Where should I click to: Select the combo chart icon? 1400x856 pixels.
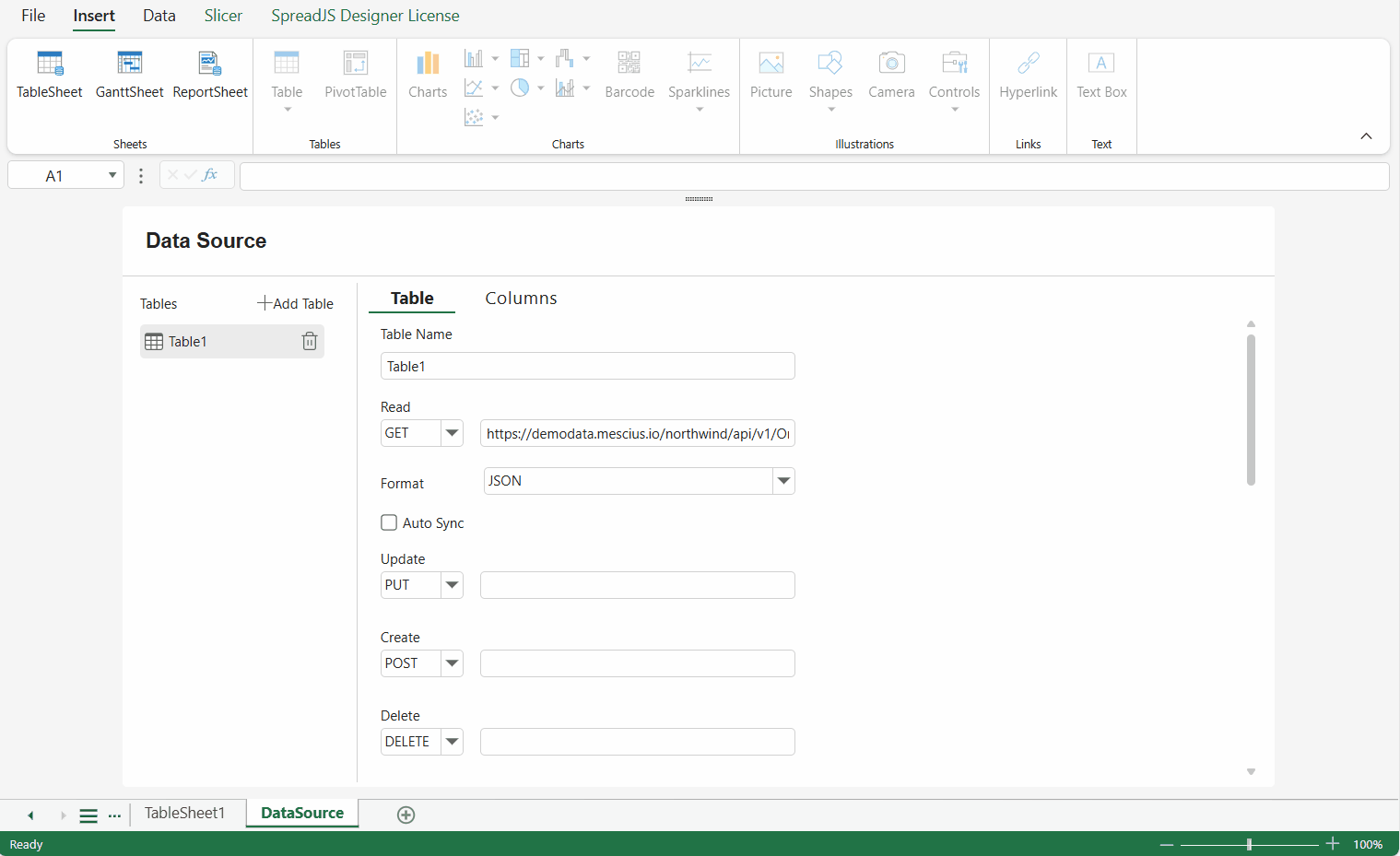(565, 88)
